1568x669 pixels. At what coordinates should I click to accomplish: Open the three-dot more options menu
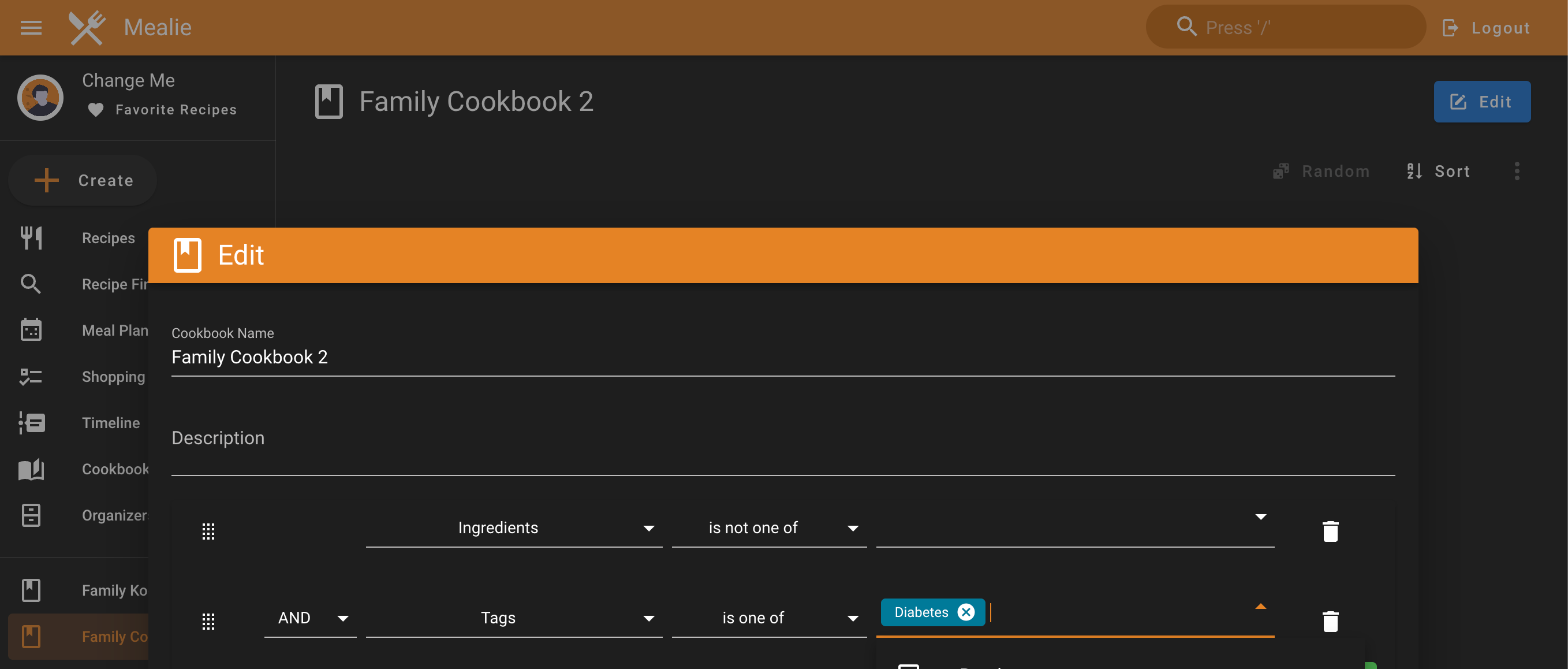point(1517,171)
